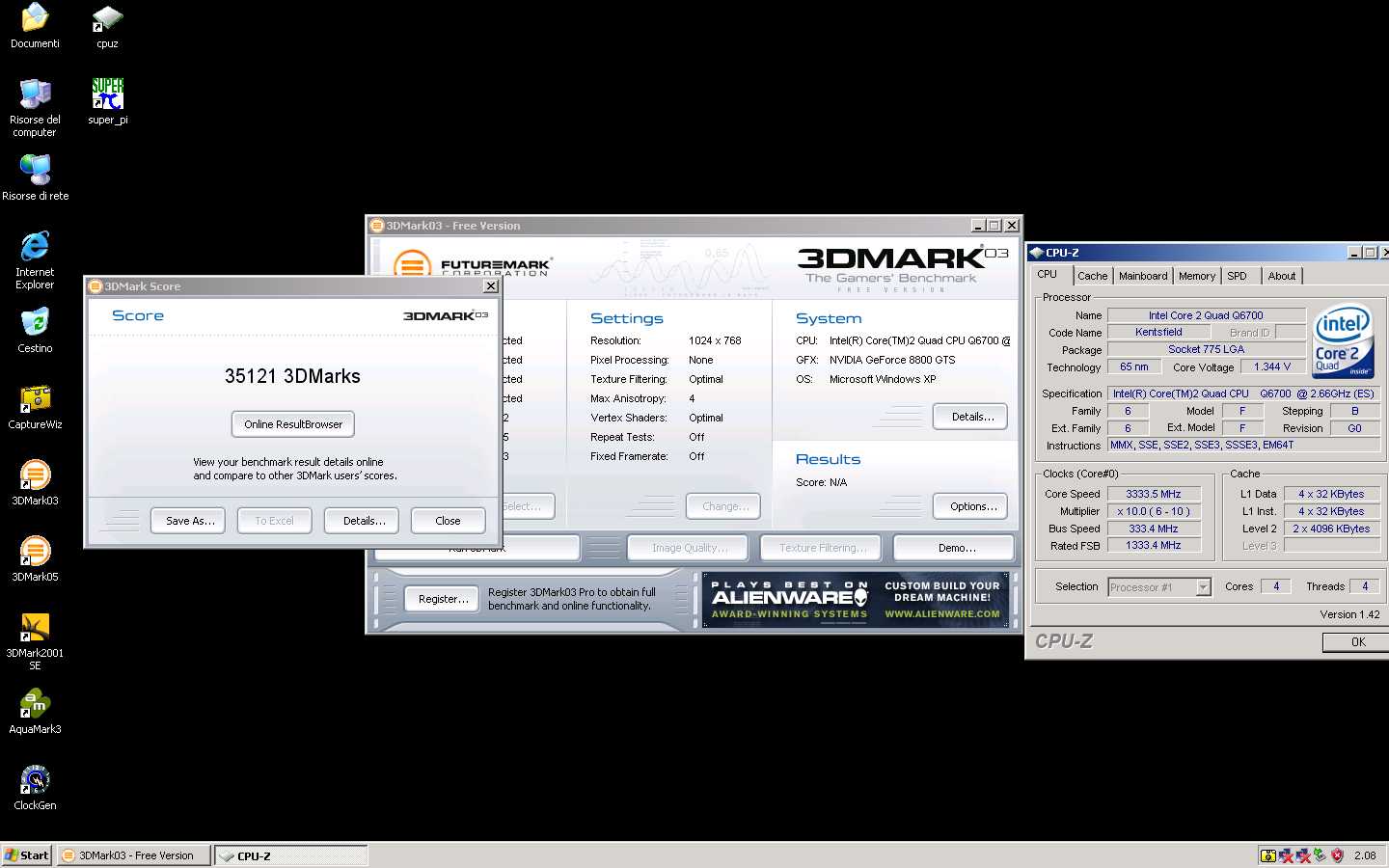Click the Intel Core 2 Quad logo

(1343, 342)
